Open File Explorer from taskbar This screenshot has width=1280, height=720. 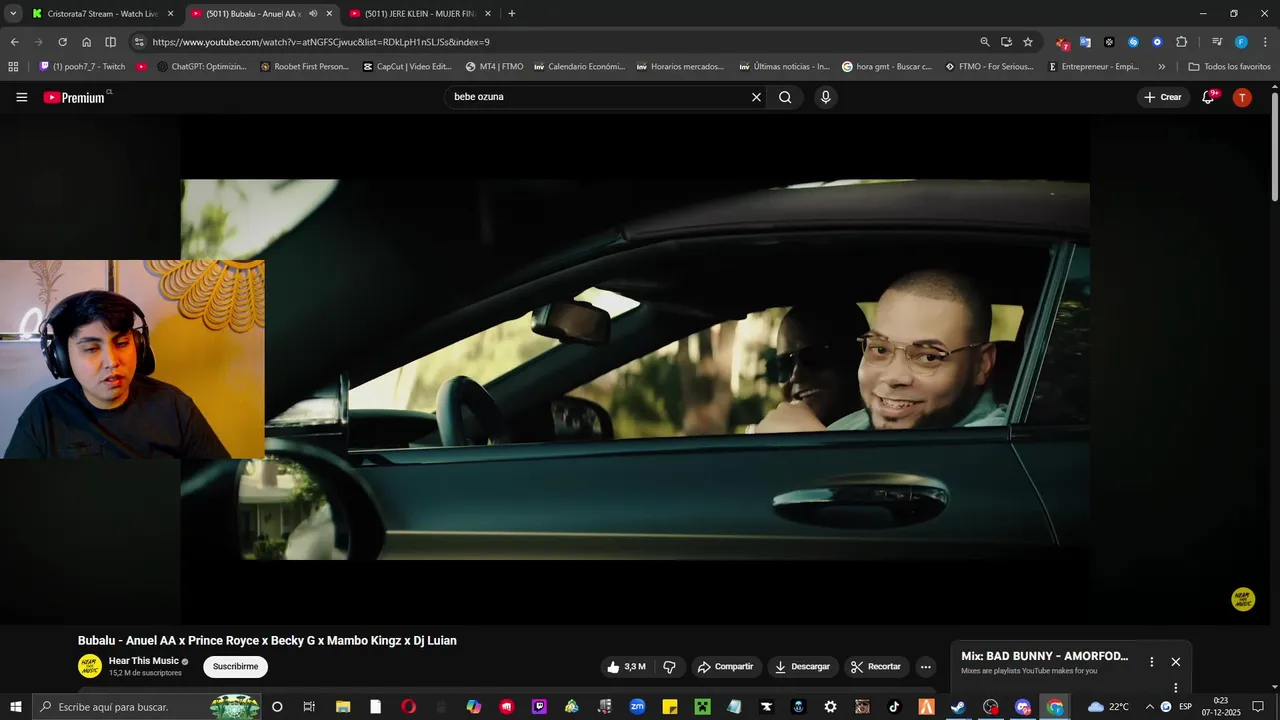tap(342, 707)
